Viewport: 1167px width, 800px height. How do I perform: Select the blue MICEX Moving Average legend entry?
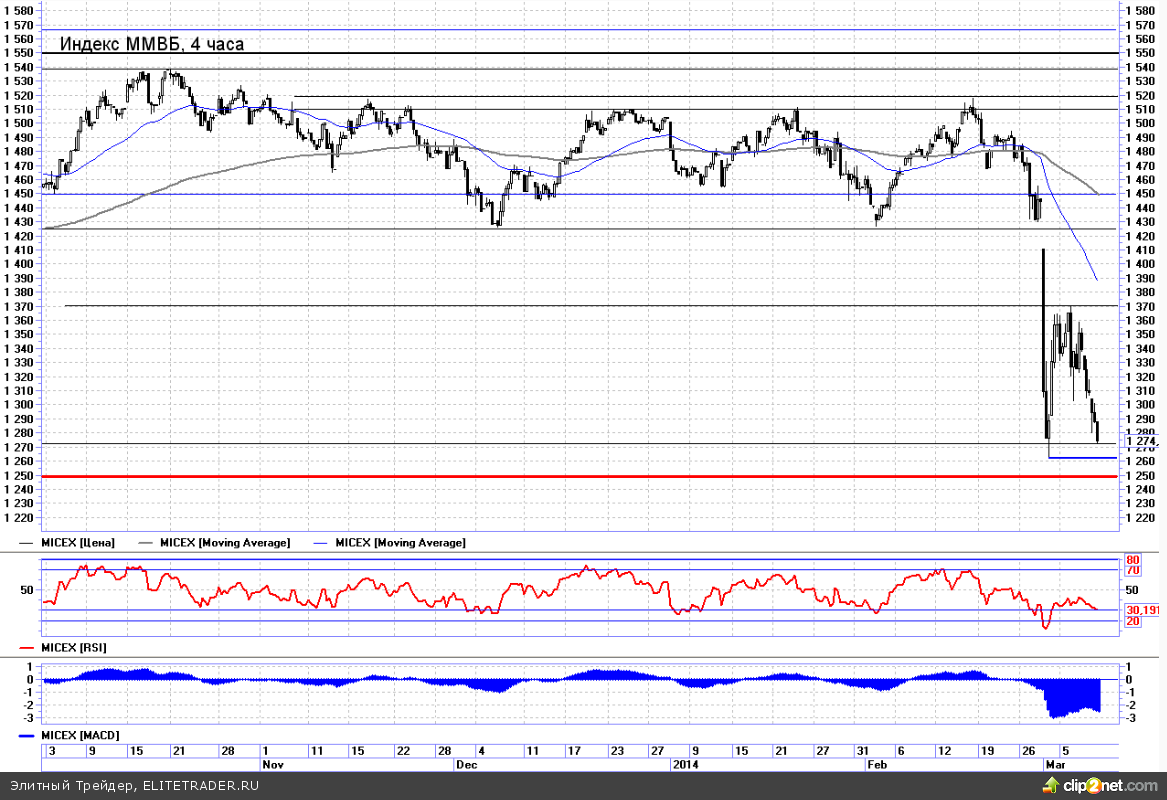pyautogui.click(x=399, y=542)
